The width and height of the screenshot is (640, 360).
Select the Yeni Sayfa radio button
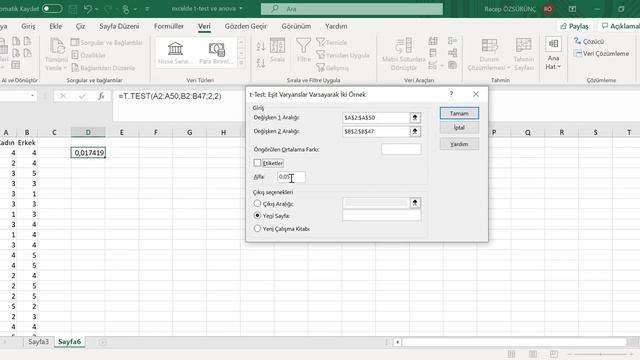[257, 215]
